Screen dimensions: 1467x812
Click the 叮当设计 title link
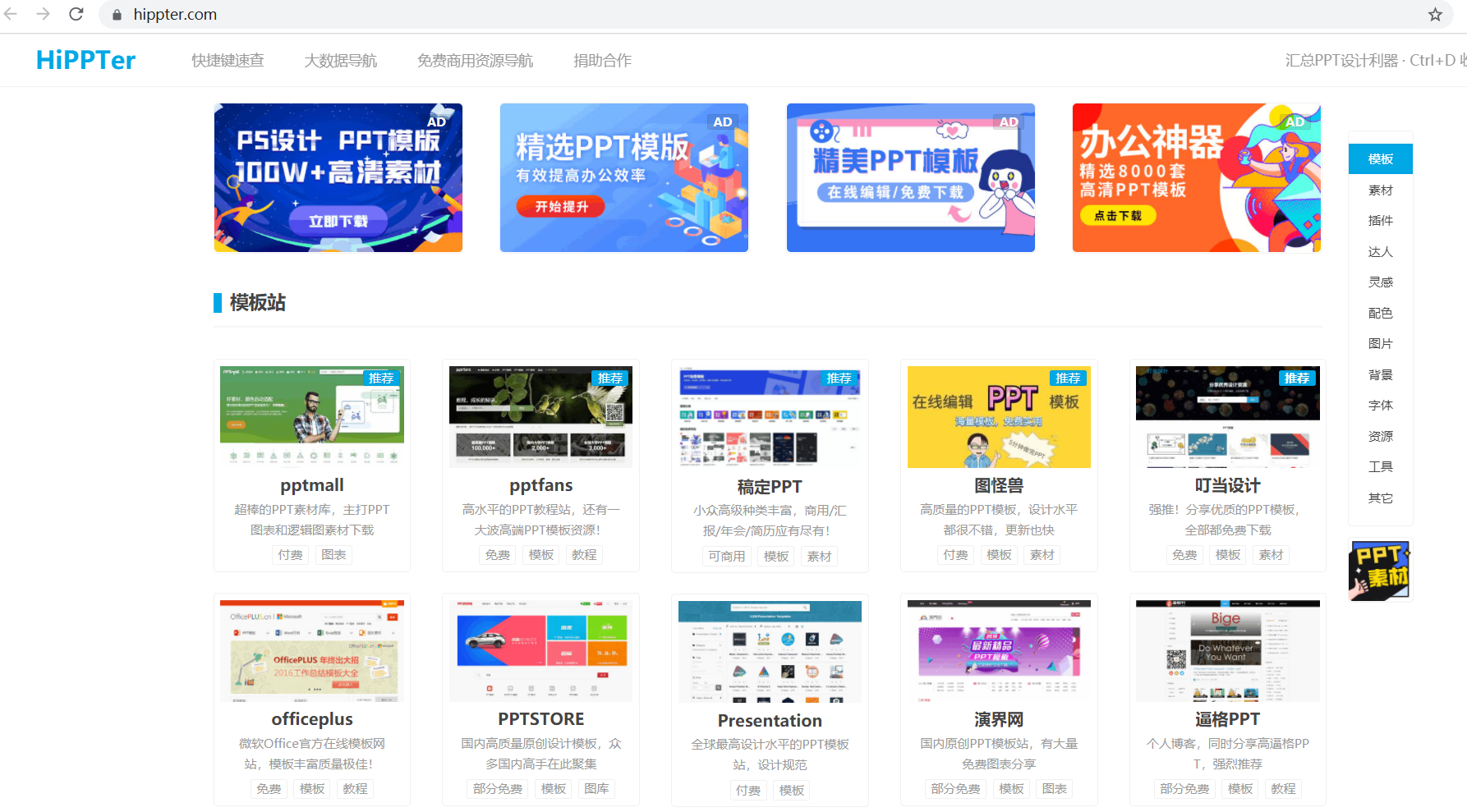tap(1228, 485)
